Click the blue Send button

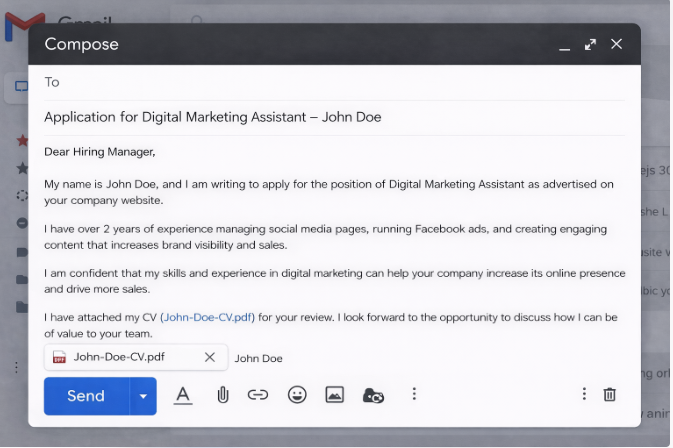tap(86, 396)
